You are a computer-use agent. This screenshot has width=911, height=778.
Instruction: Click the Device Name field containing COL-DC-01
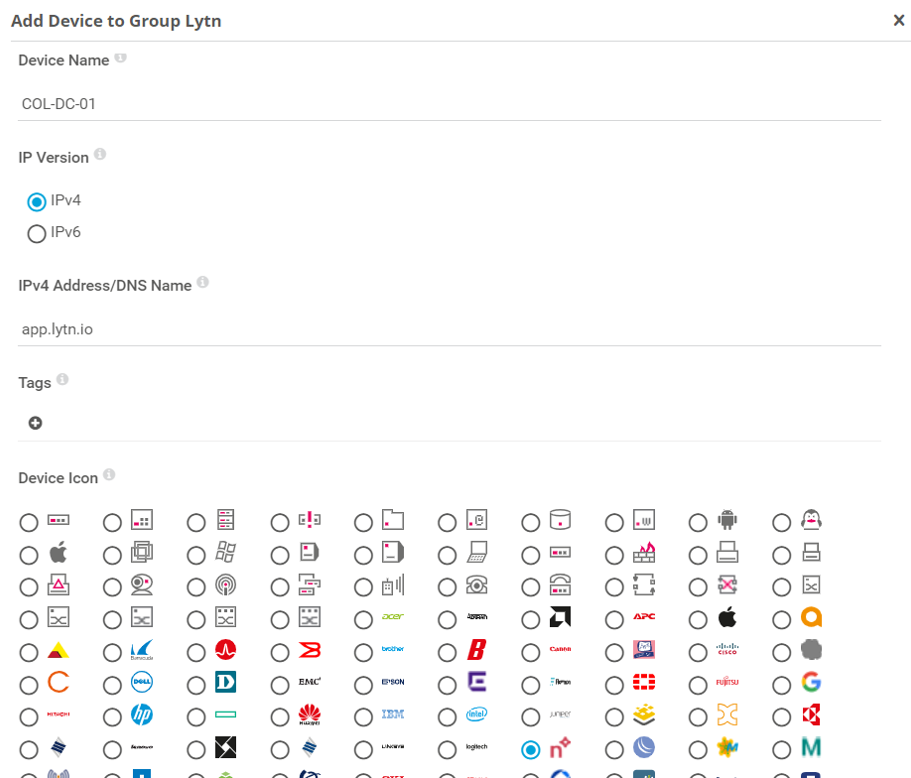pos(449,103)
